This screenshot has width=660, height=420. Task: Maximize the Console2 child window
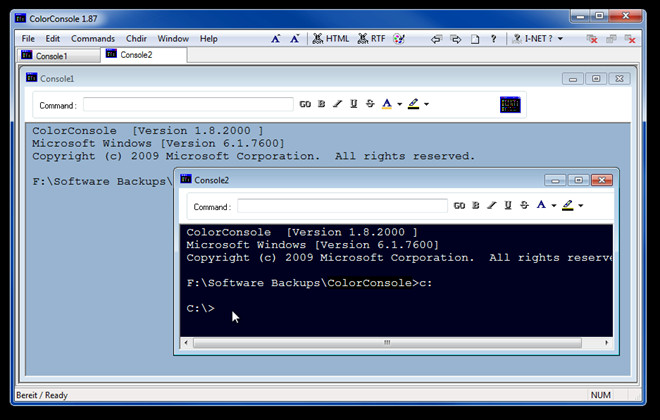pyautogui.click(x=578, y=180)
